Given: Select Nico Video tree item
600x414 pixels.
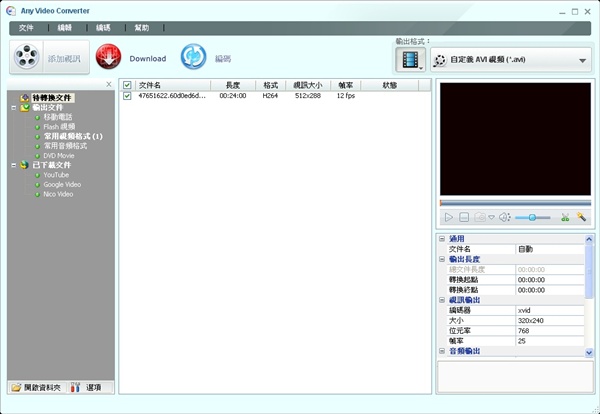Looking at the screenshot, I should [x=58, y=194].
